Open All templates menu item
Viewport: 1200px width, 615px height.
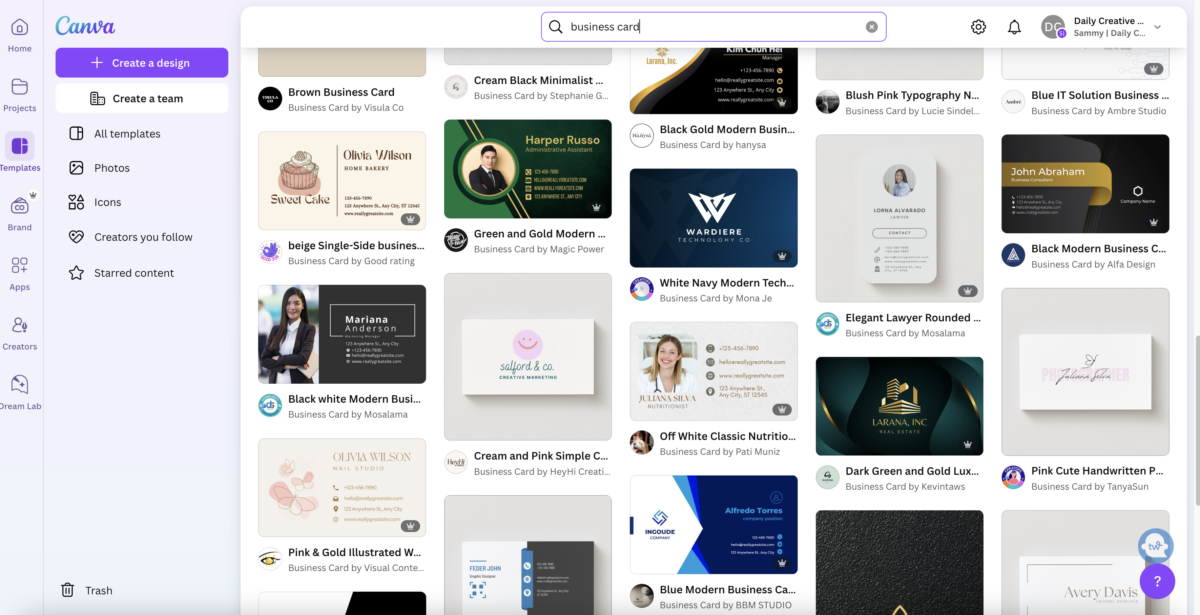tap(142, 134)
